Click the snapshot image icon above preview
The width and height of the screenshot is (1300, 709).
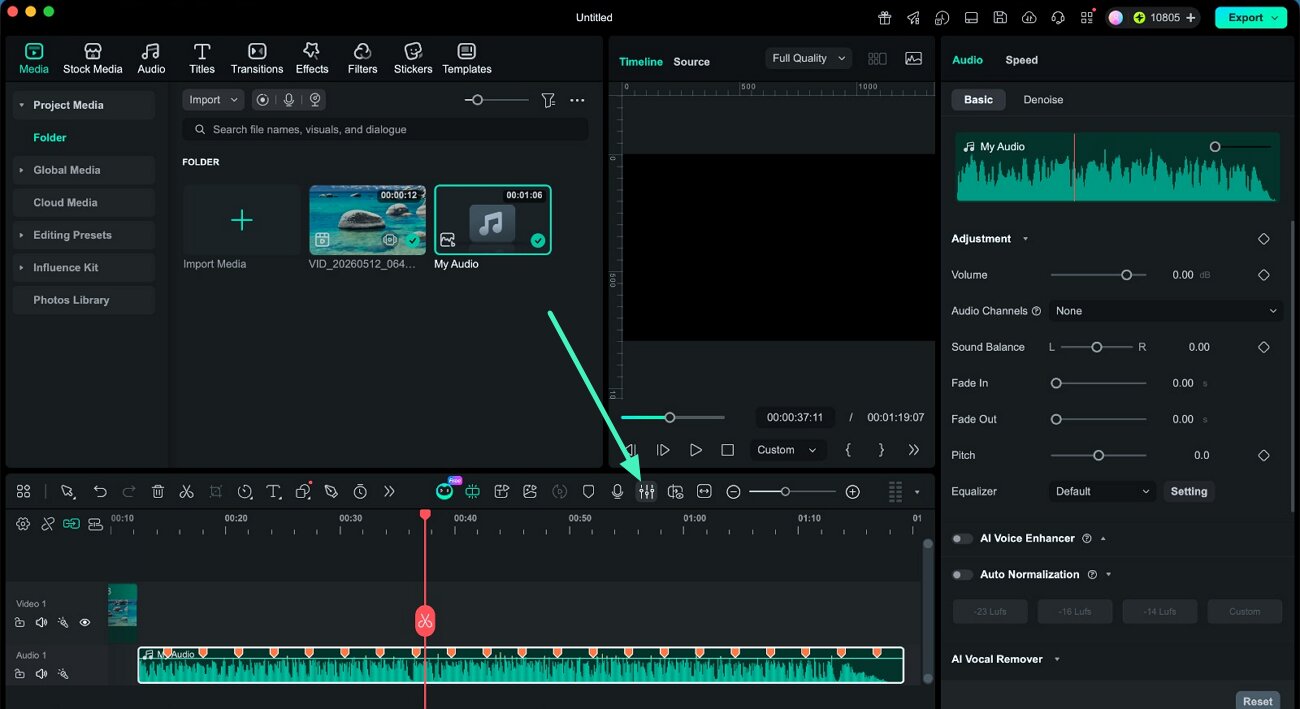click(914, 59)
